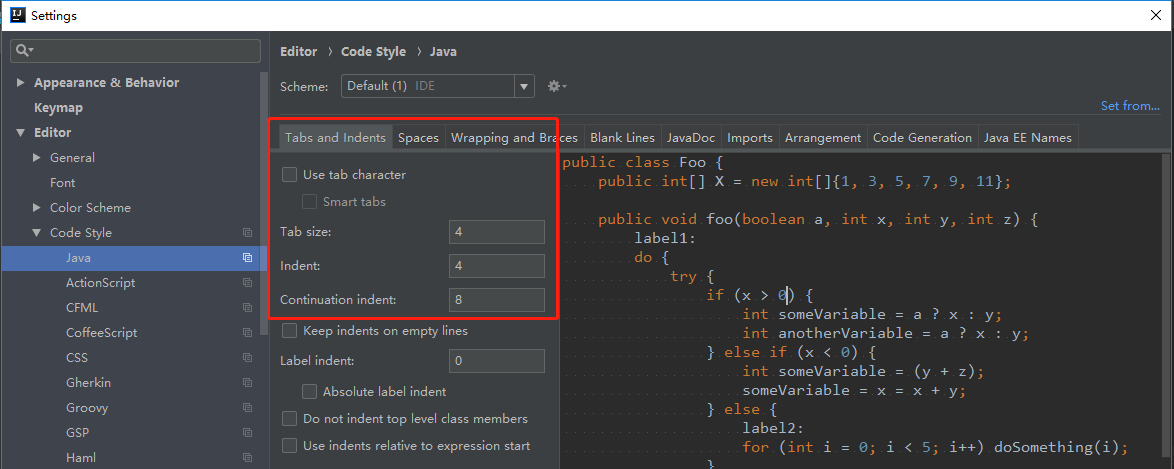Click copy icon beside Code Style

coord(247,233)
